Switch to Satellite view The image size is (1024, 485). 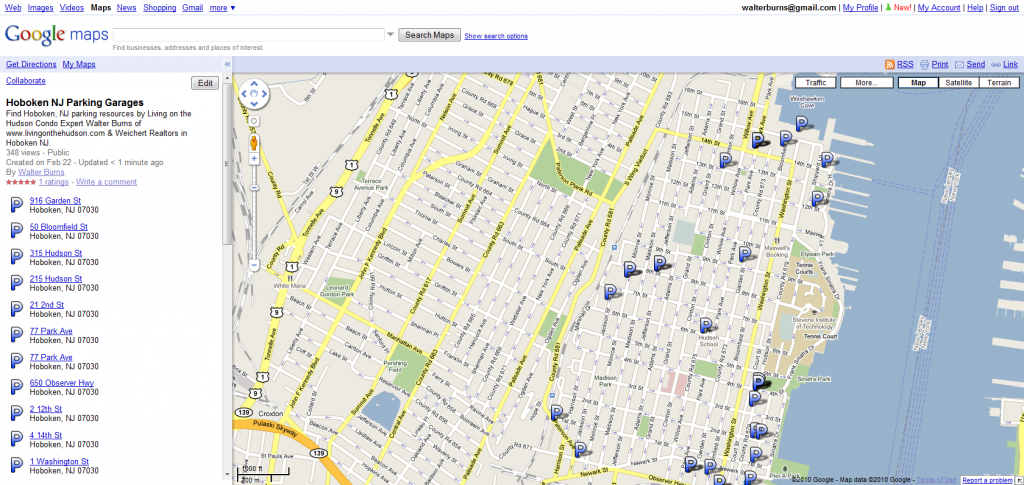pos(959,83)
